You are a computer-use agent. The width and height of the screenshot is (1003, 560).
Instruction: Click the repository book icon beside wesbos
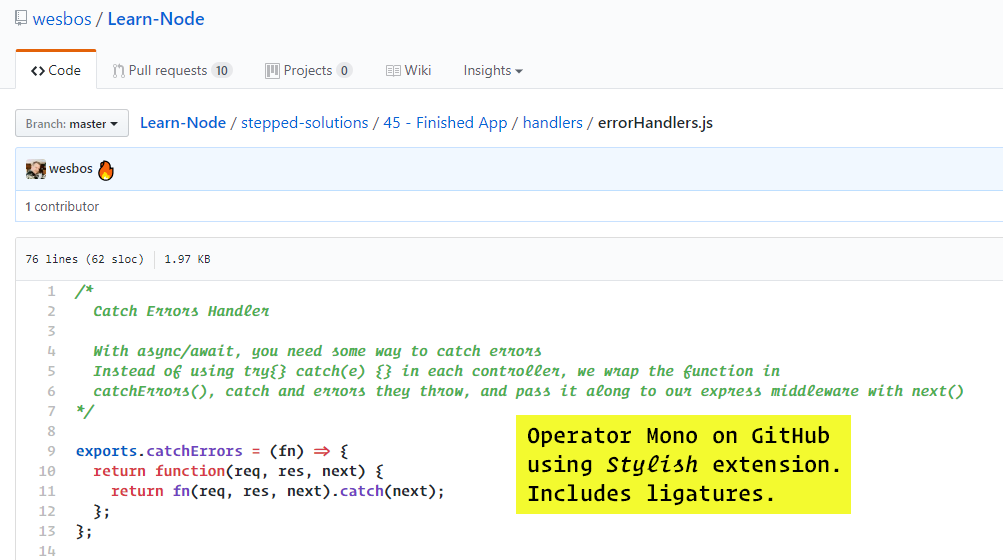(x=21, y=18)
